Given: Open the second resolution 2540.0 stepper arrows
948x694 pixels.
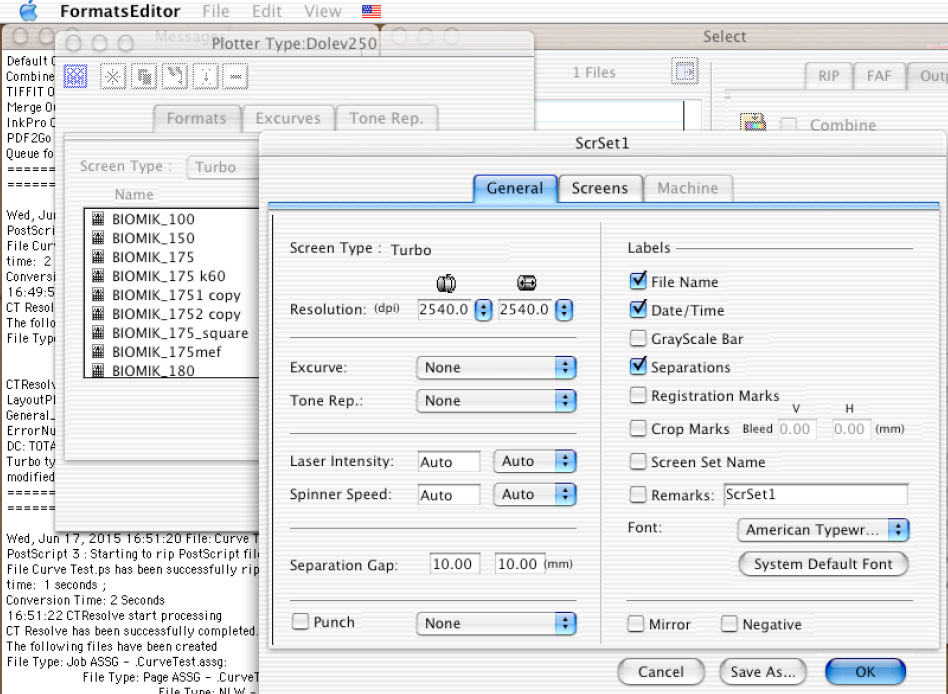Looking at the screenshot, I should click(x=563, y=310).
